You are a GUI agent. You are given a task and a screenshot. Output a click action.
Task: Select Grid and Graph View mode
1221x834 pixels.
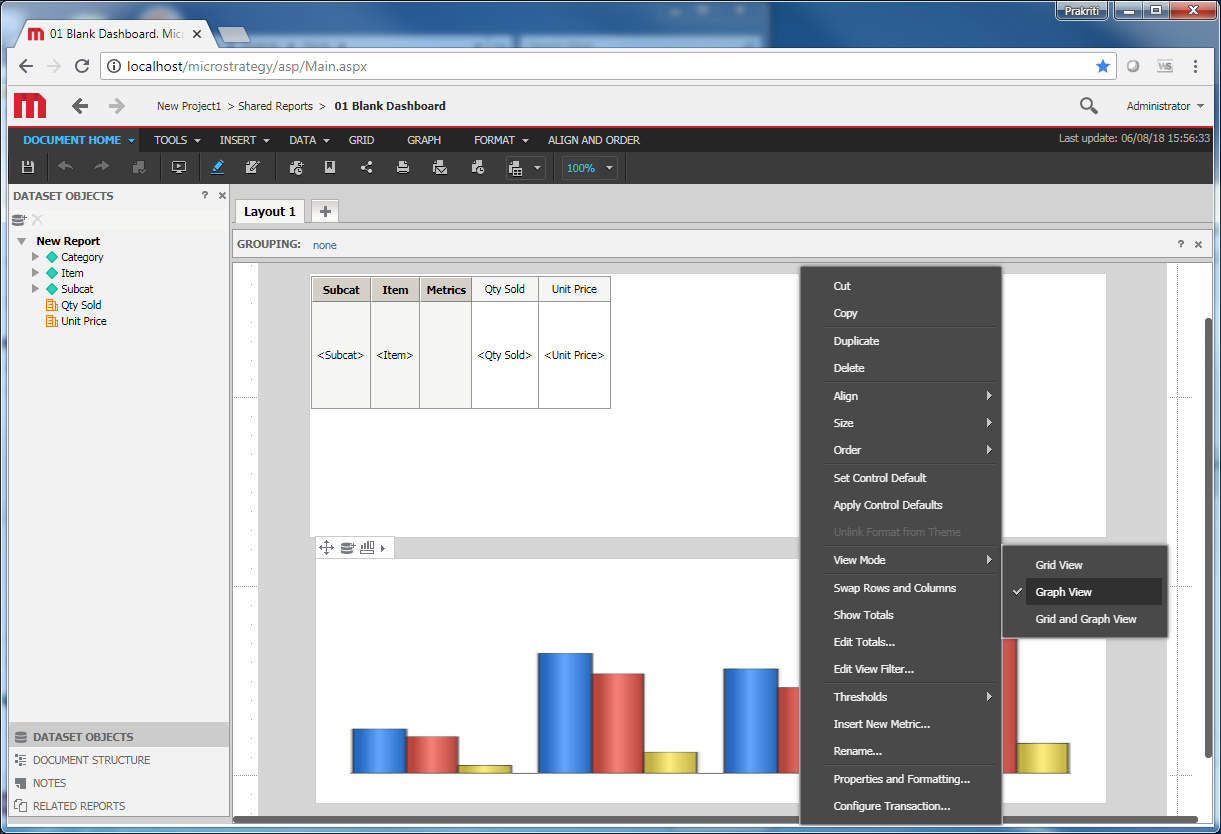coord(1085,619)
